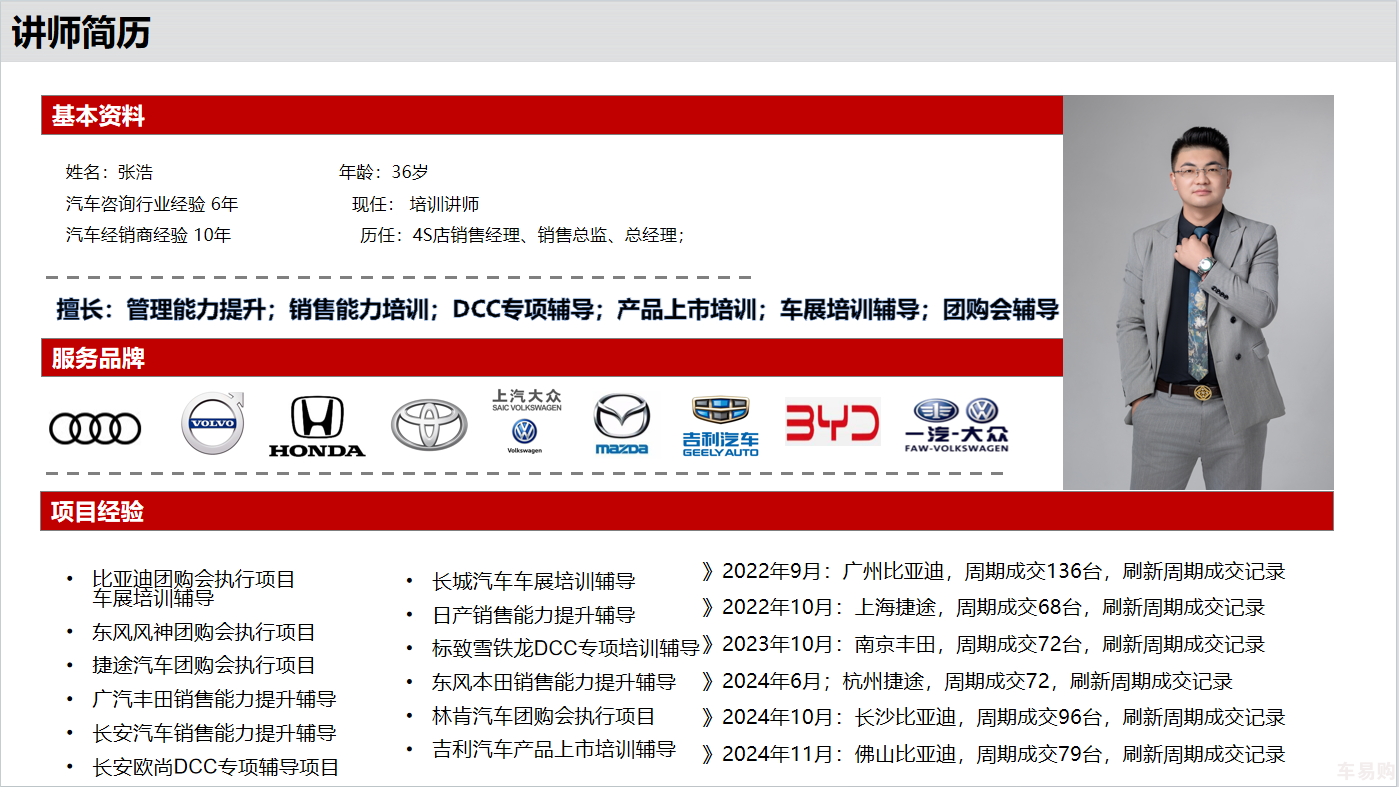
Task: Select the 历任 4S店销售经理 line
Action: 522,236
